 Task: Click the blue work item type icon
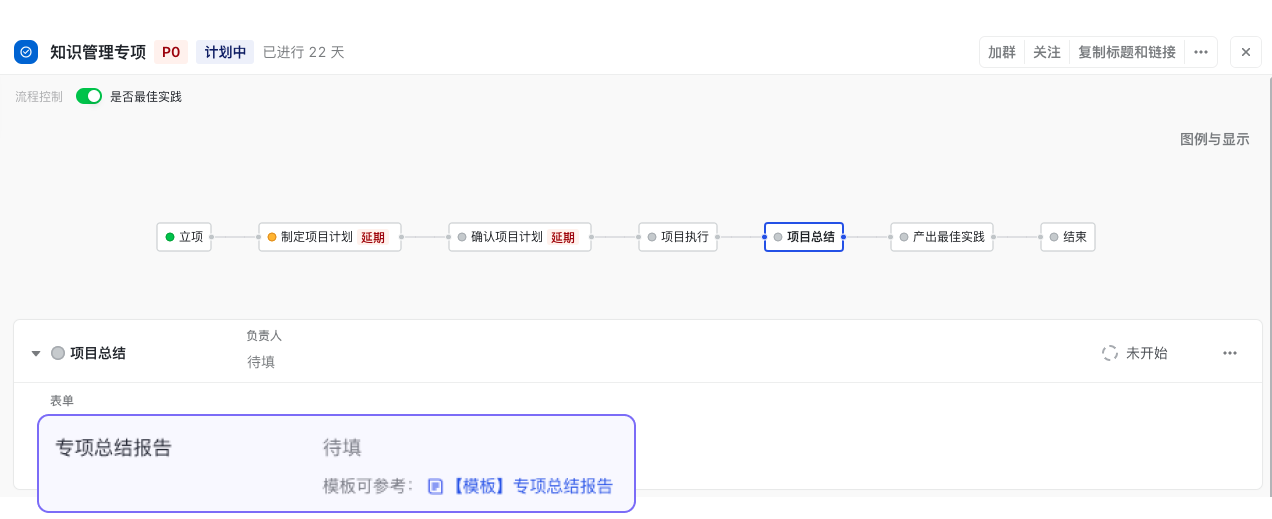click(x=26, y=52)
